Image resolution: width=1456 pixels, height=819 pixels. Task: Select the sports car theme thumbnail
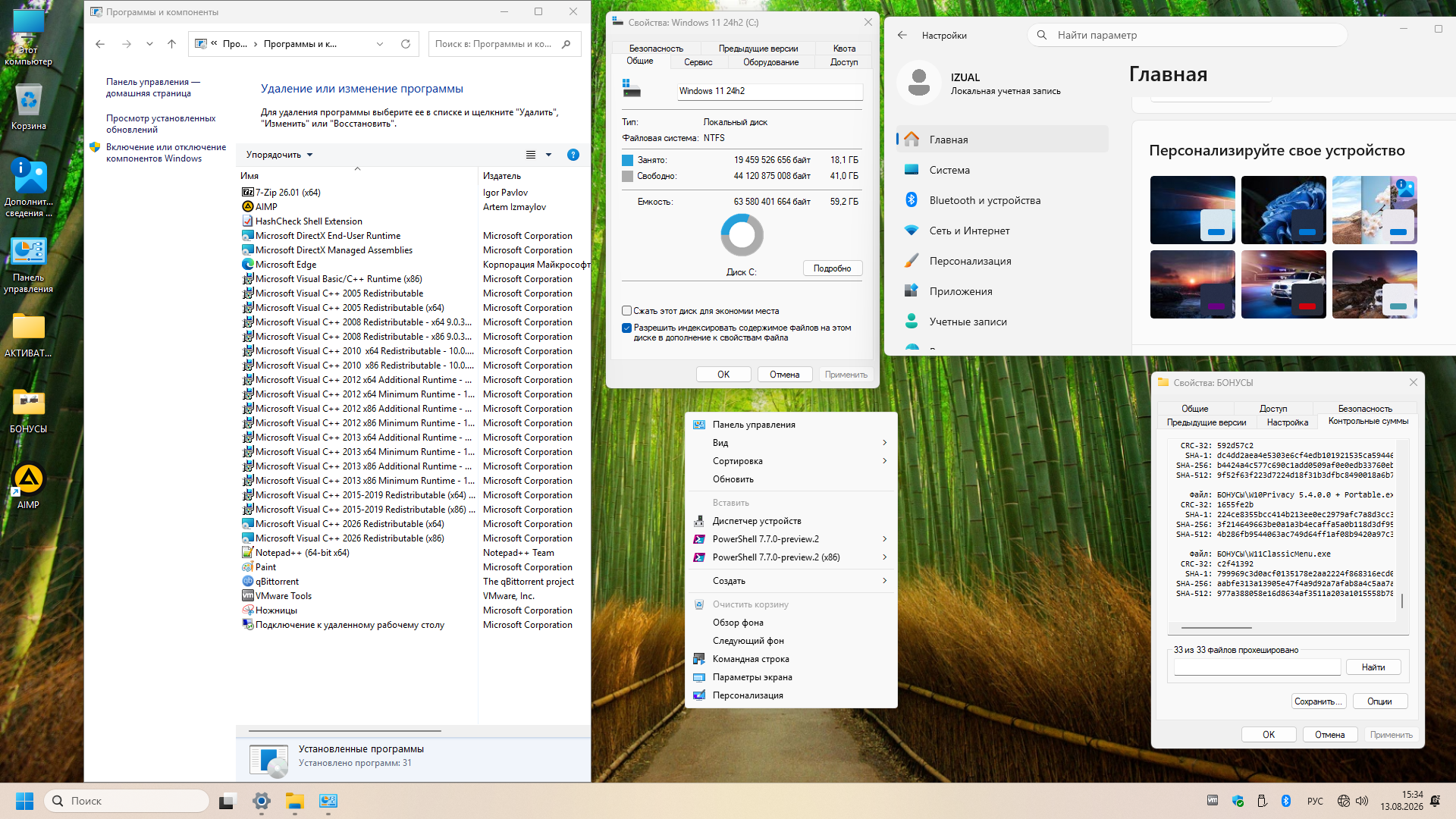tap(1283, 284)
